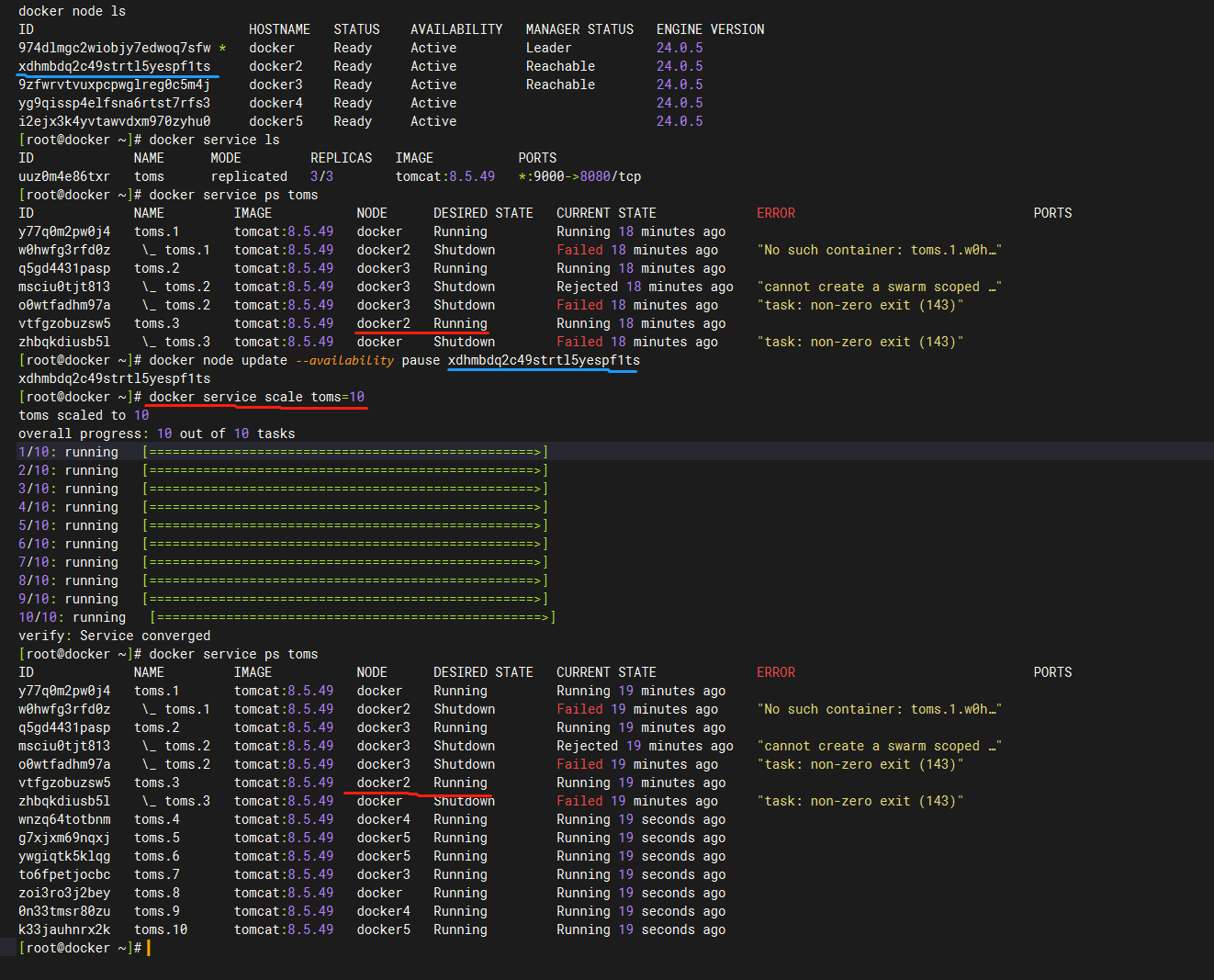Select node ID yg9qissp4elfsna6rtst7rfs3

tap(115, 103)
